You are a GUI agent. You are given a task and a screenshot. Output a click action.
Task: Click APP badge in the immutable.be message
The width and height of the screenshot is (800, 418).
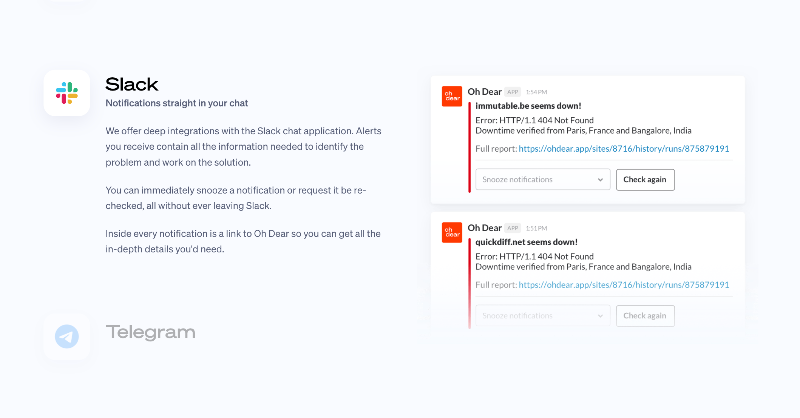pos(513,92)
